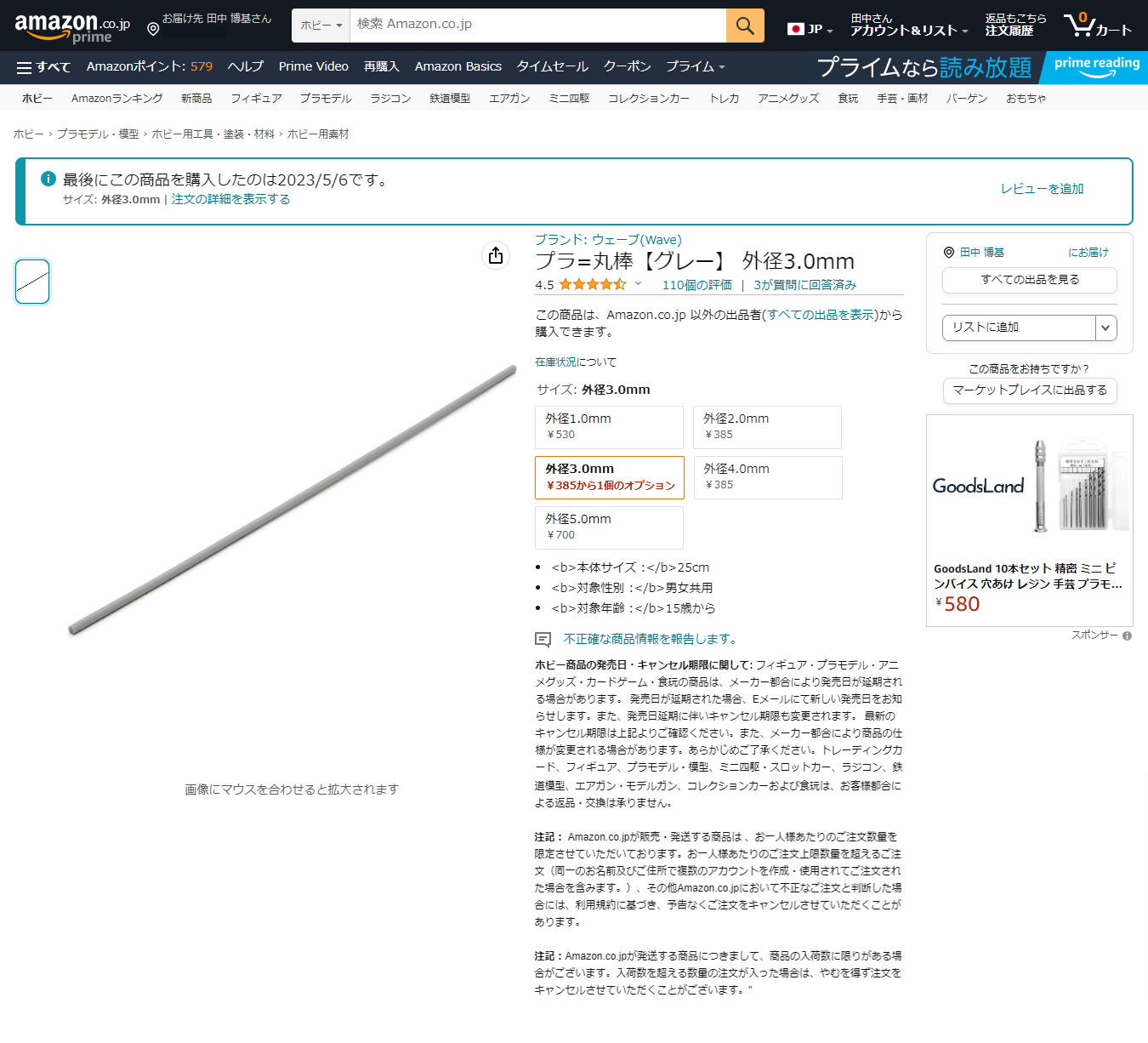Open the hamburger すべて menu icon

coord(24,67)
